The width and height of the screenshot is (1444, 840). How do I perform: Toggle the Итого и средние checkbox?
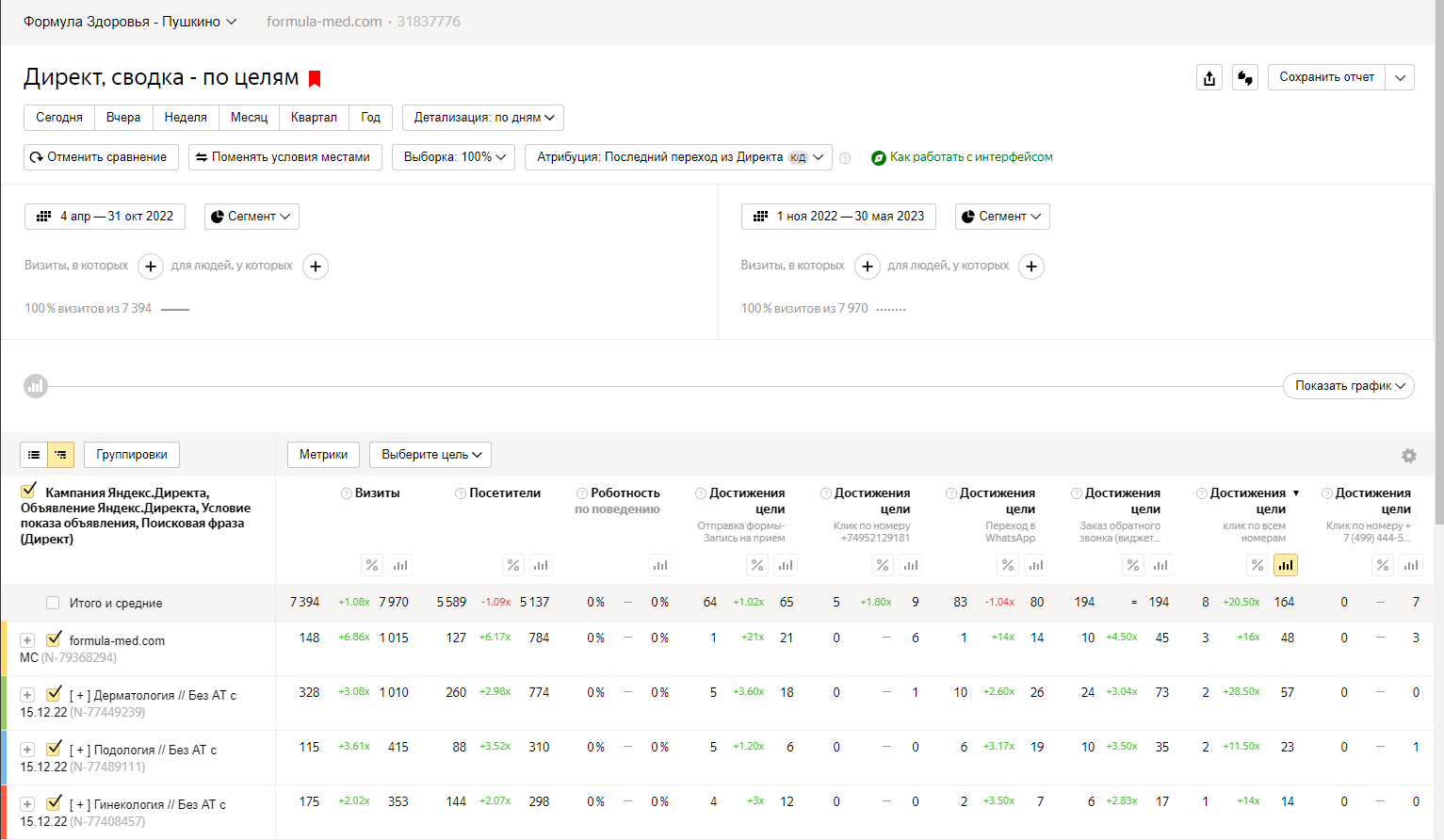(53, 603)
